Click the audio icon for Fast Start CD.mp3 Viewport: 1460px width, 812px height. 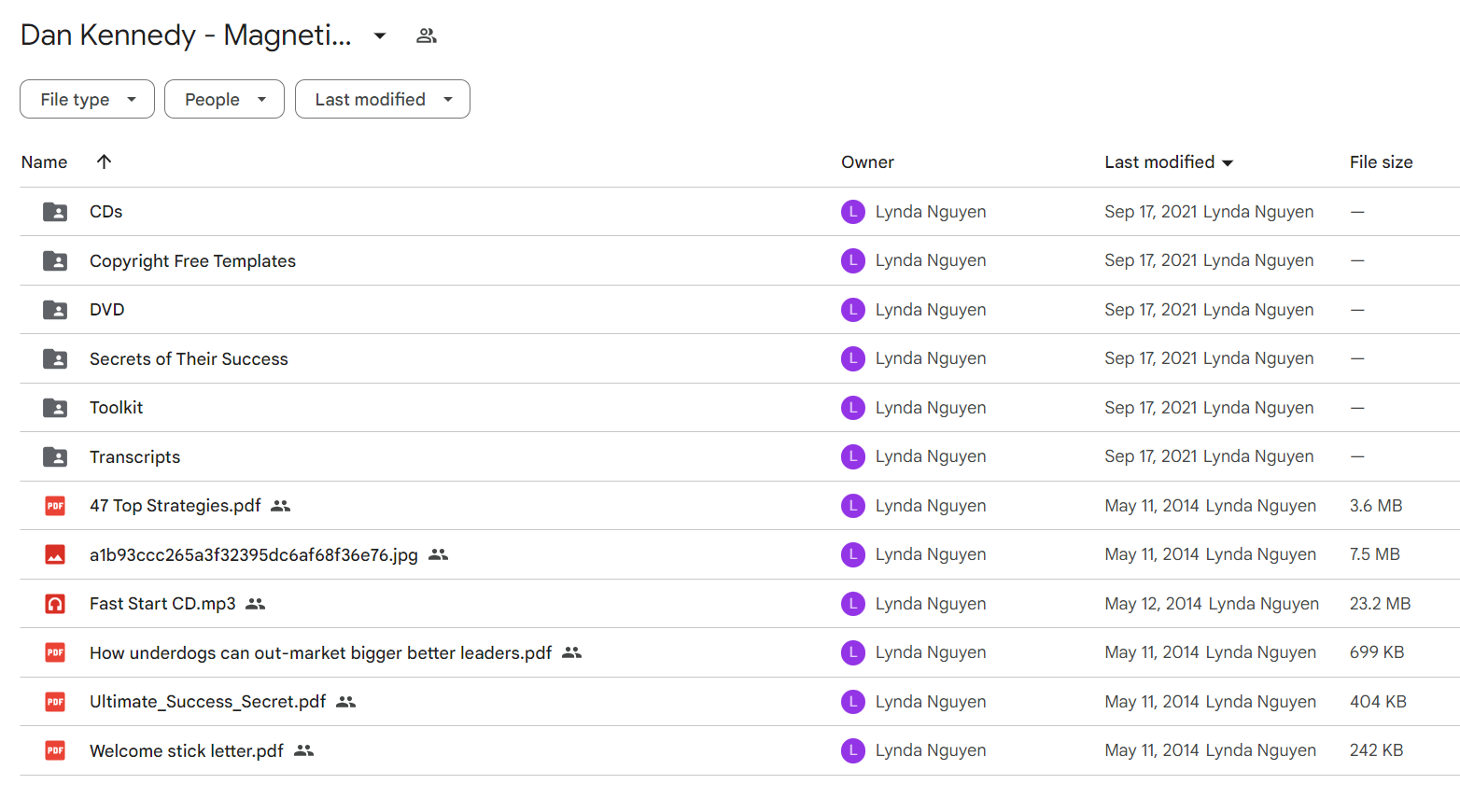55,604
